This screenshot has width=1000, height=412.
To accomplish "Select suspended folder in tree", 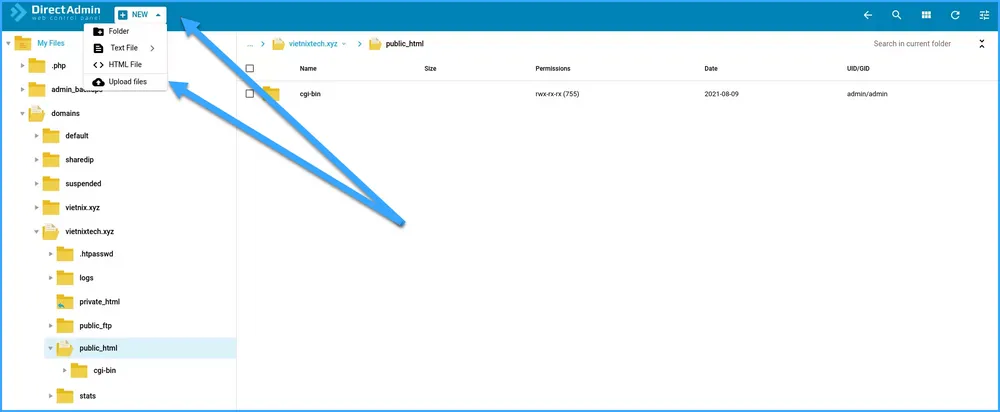I will (83, 184).
